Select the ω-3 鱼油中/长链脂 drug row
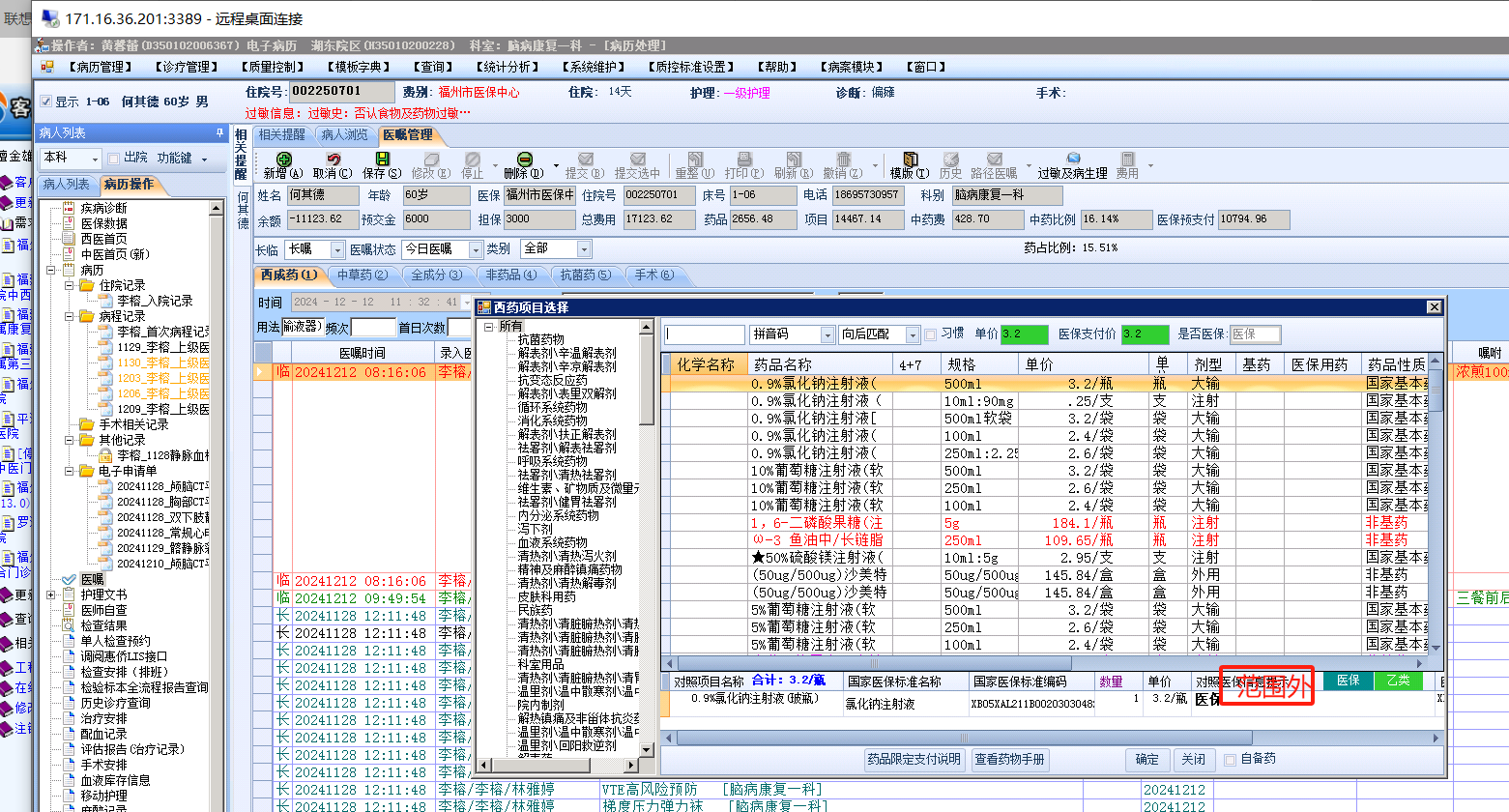1509x812 pixels. [x=1045, y=540]
